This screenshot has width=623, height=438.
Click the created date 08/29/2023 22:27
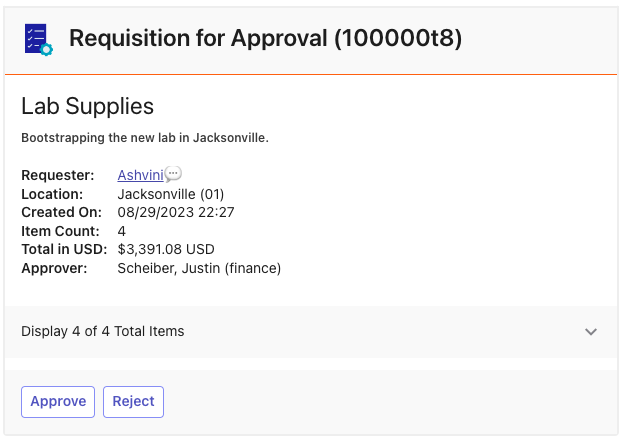(176, 212)
